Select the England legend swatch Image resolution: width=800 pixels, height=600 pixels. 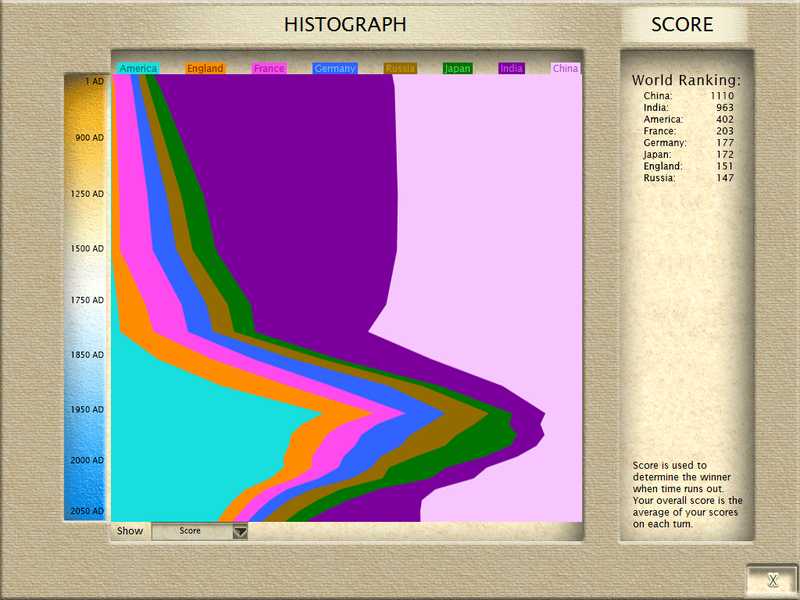click(x=205, y=68)
